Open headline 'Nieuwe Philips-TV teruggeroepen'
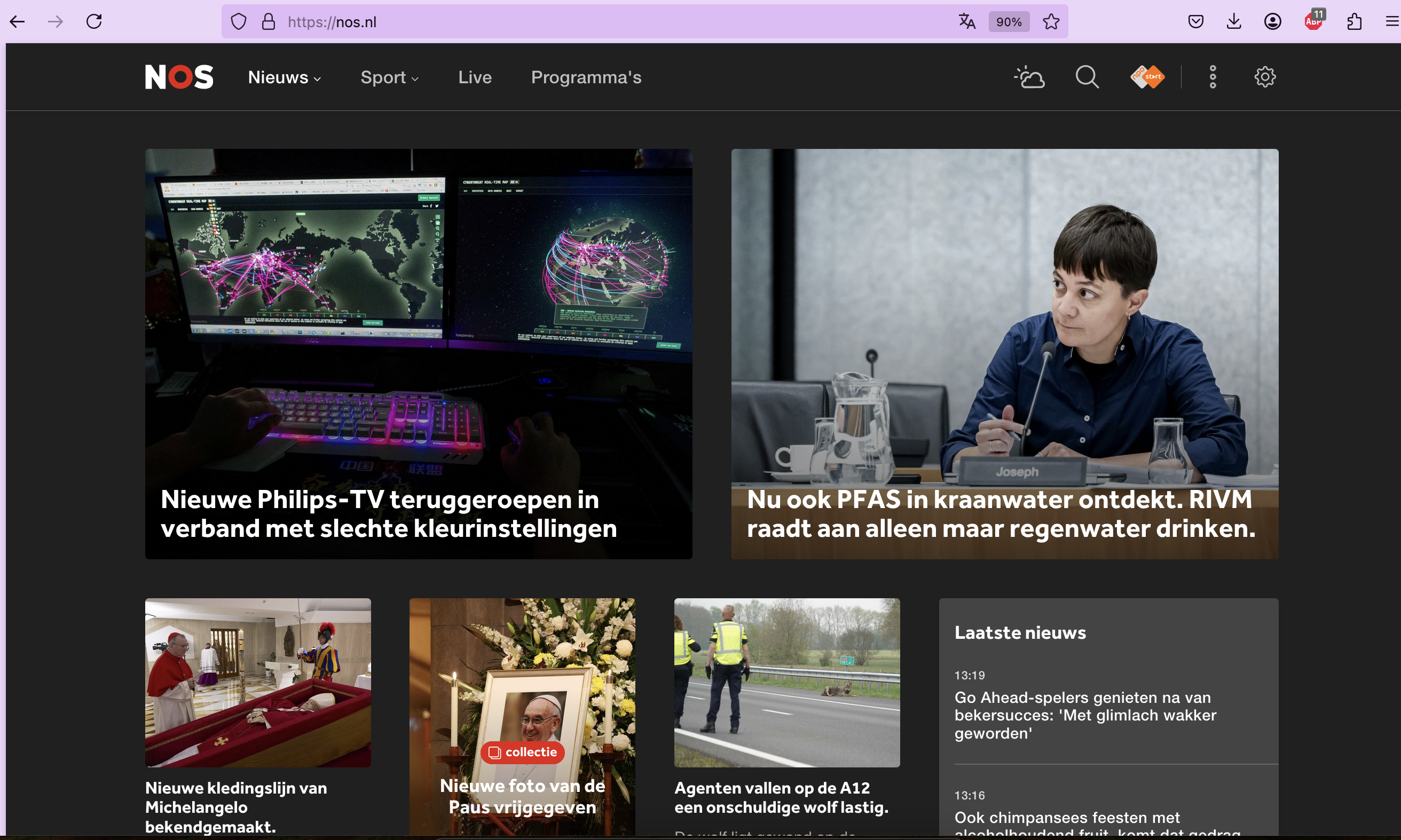Screen dimensions: 1401x840 389,514
